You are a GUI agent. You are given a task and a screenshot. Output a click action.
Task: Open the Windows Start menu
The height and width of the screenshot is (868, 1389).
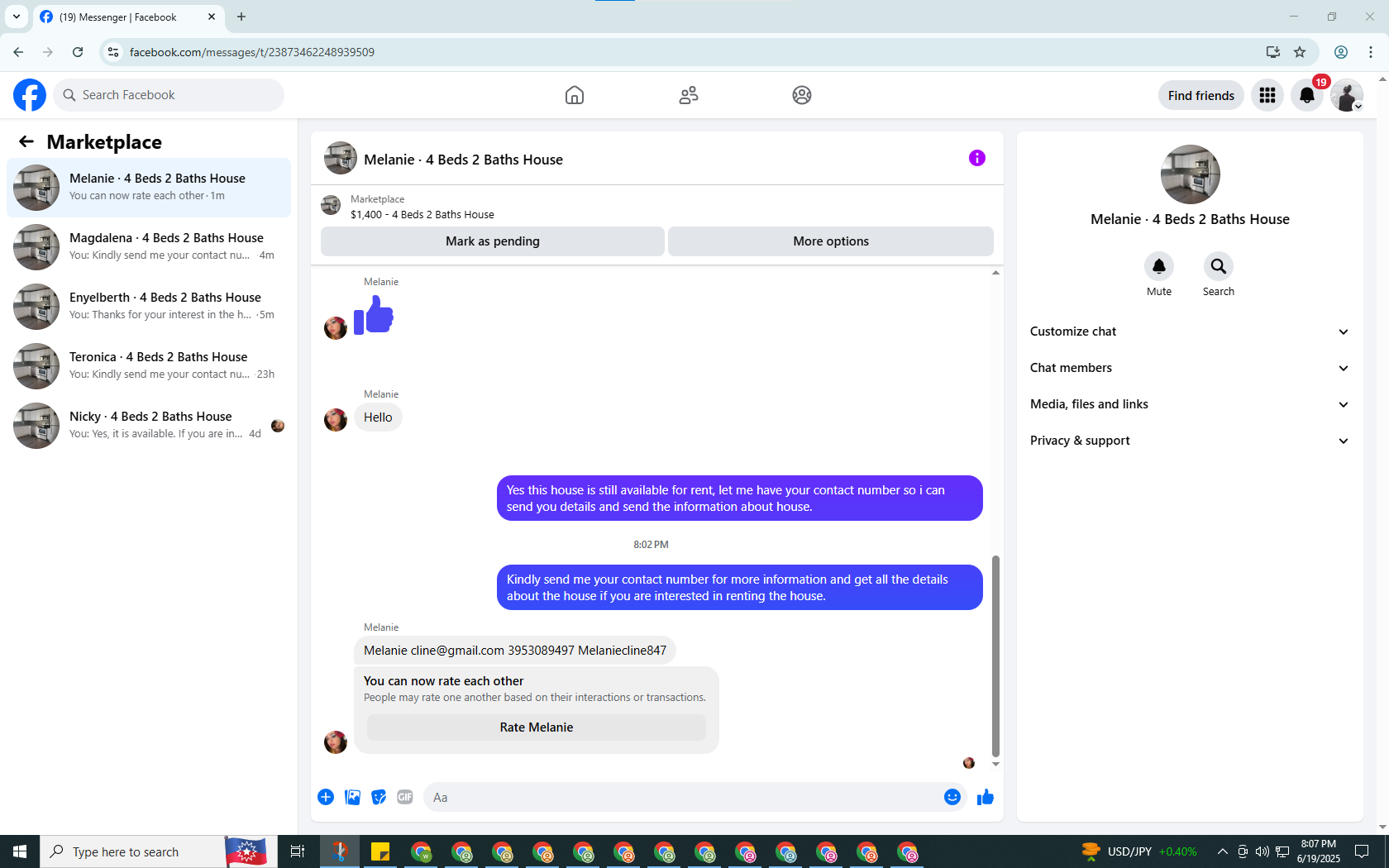20,851
